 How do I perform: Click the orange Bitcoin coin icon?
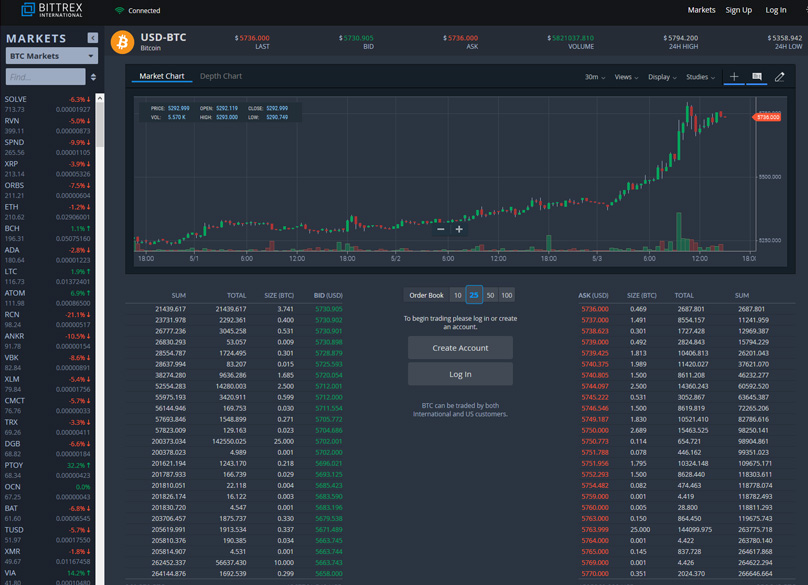pos(123,42)
